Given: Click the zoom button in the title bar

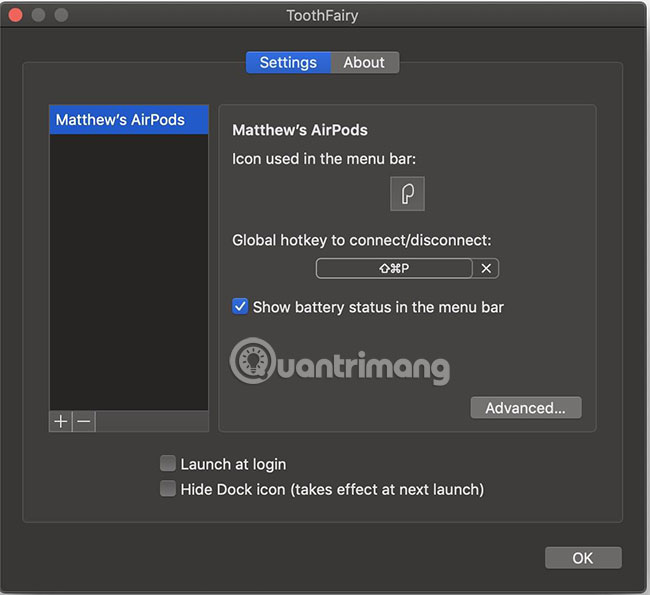Looking at the screenshot, I should 61,15.
